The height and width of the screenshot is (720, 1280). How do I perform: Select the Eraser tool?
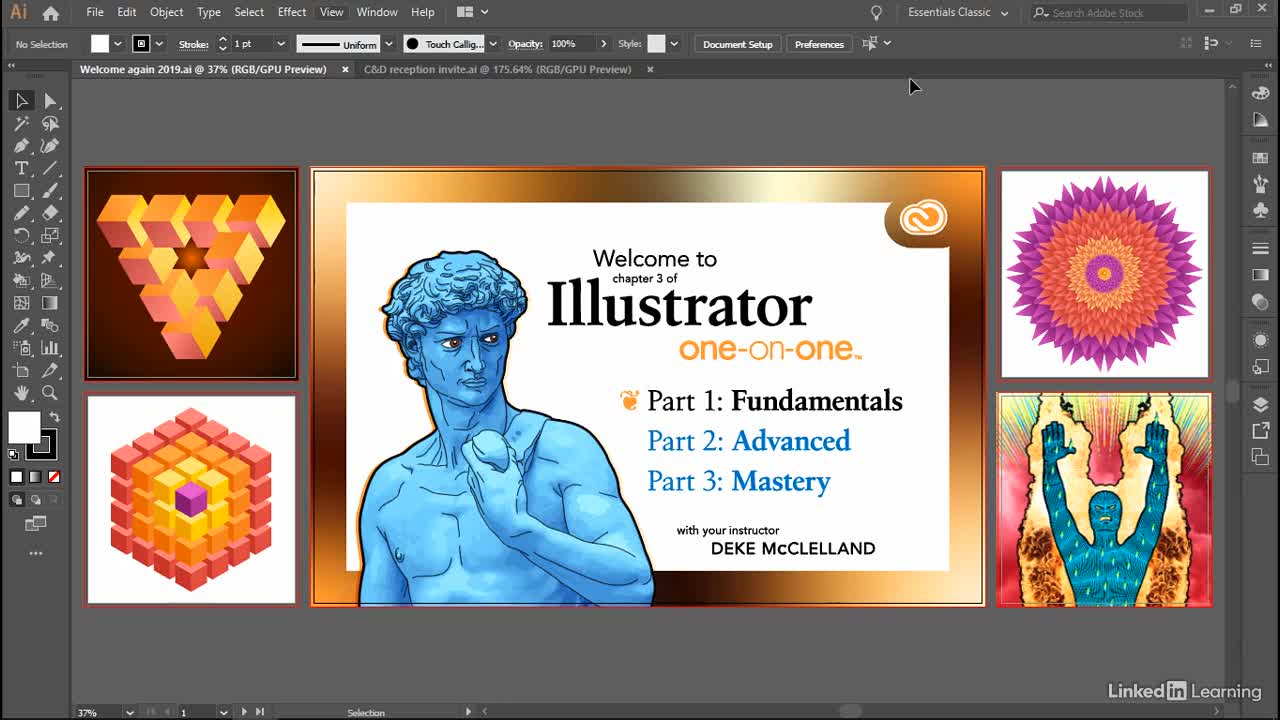click(x=50, y=213)
